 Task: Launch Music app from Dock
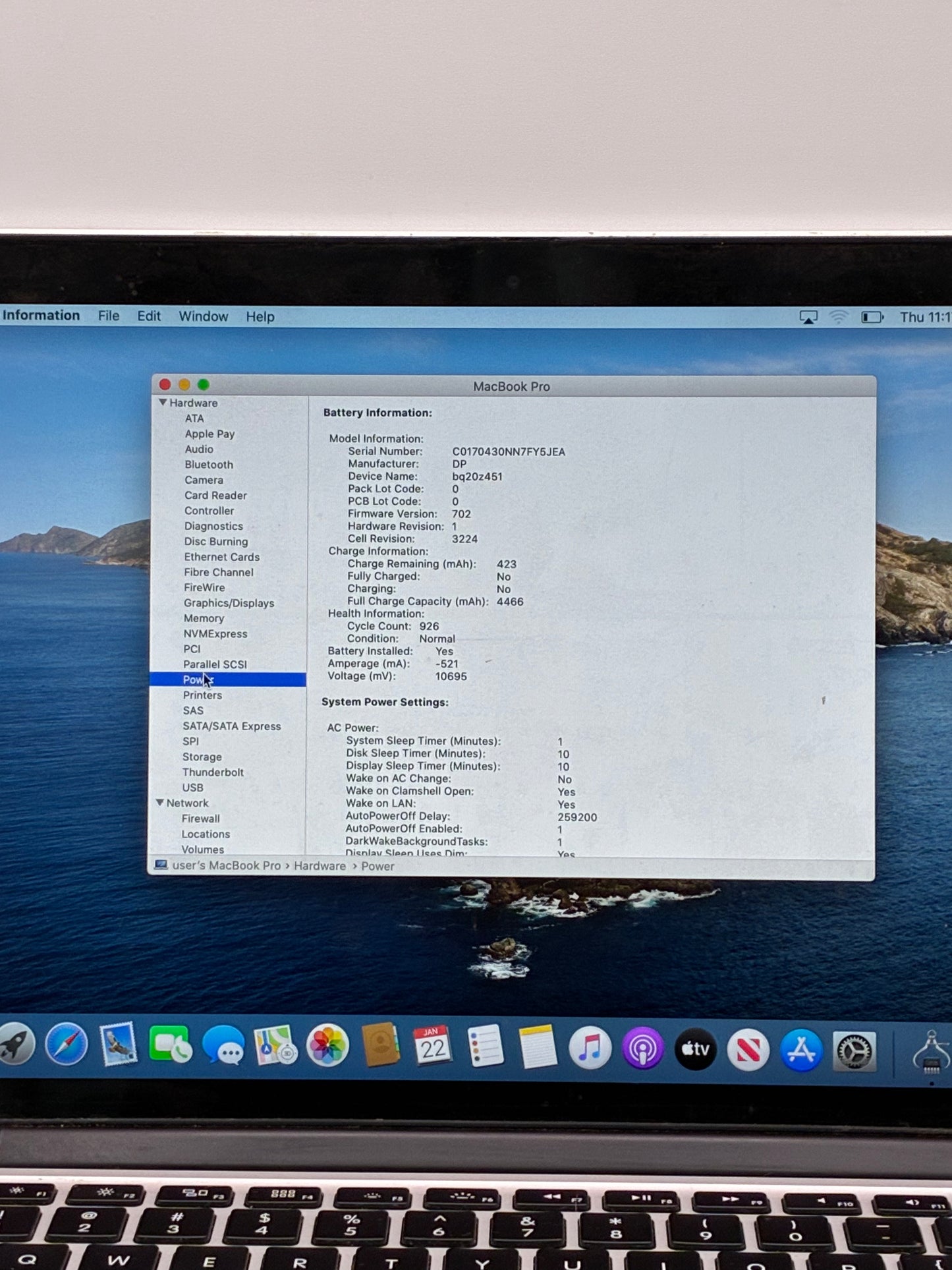(590, 1048)
